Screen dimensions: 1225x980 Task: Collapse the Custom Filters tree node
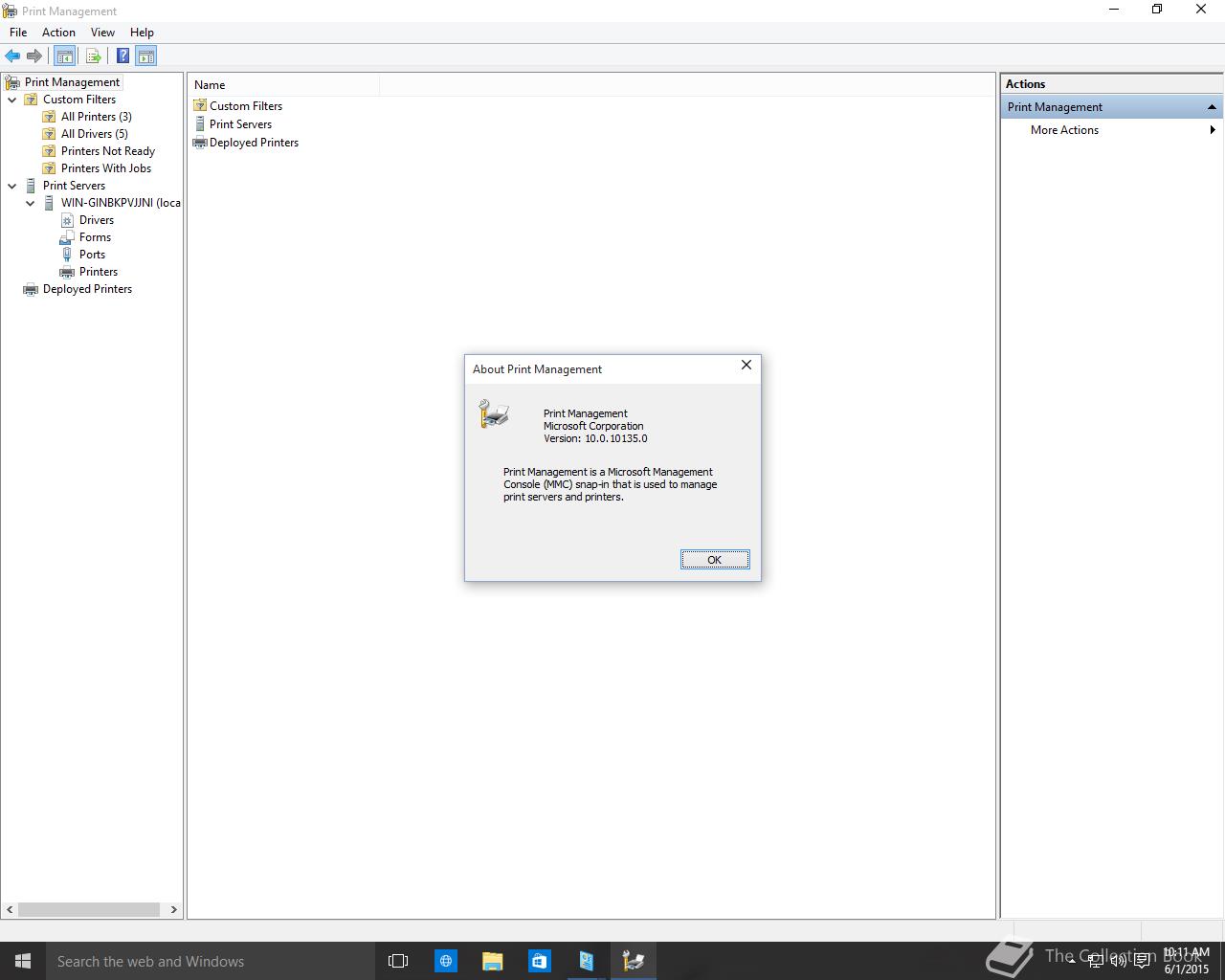12,100
